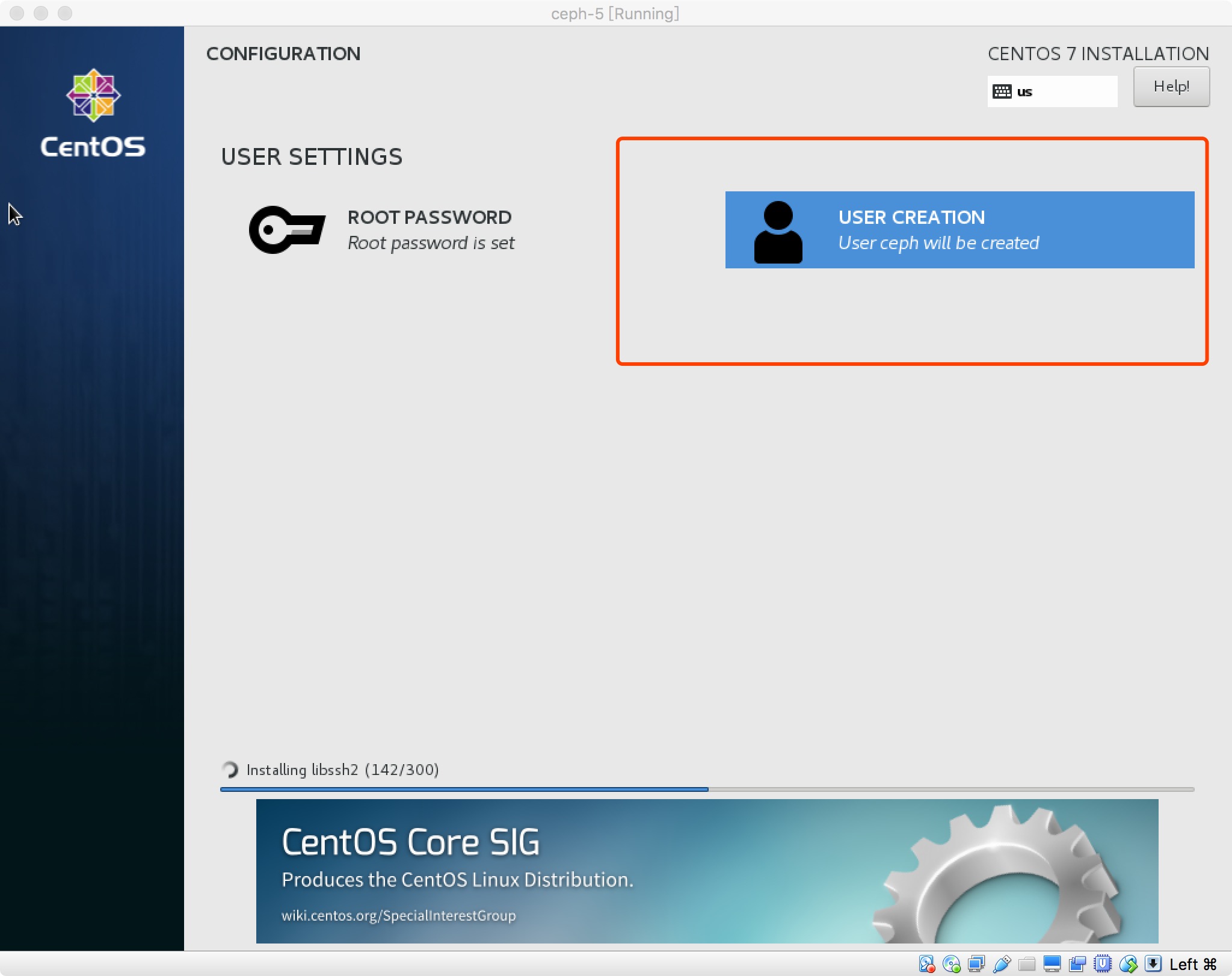The height and width of the screenshot is (976, 1232).
Task: Click the USB devices status icon
Action: pyautogui.click(x=1002, y=964)
